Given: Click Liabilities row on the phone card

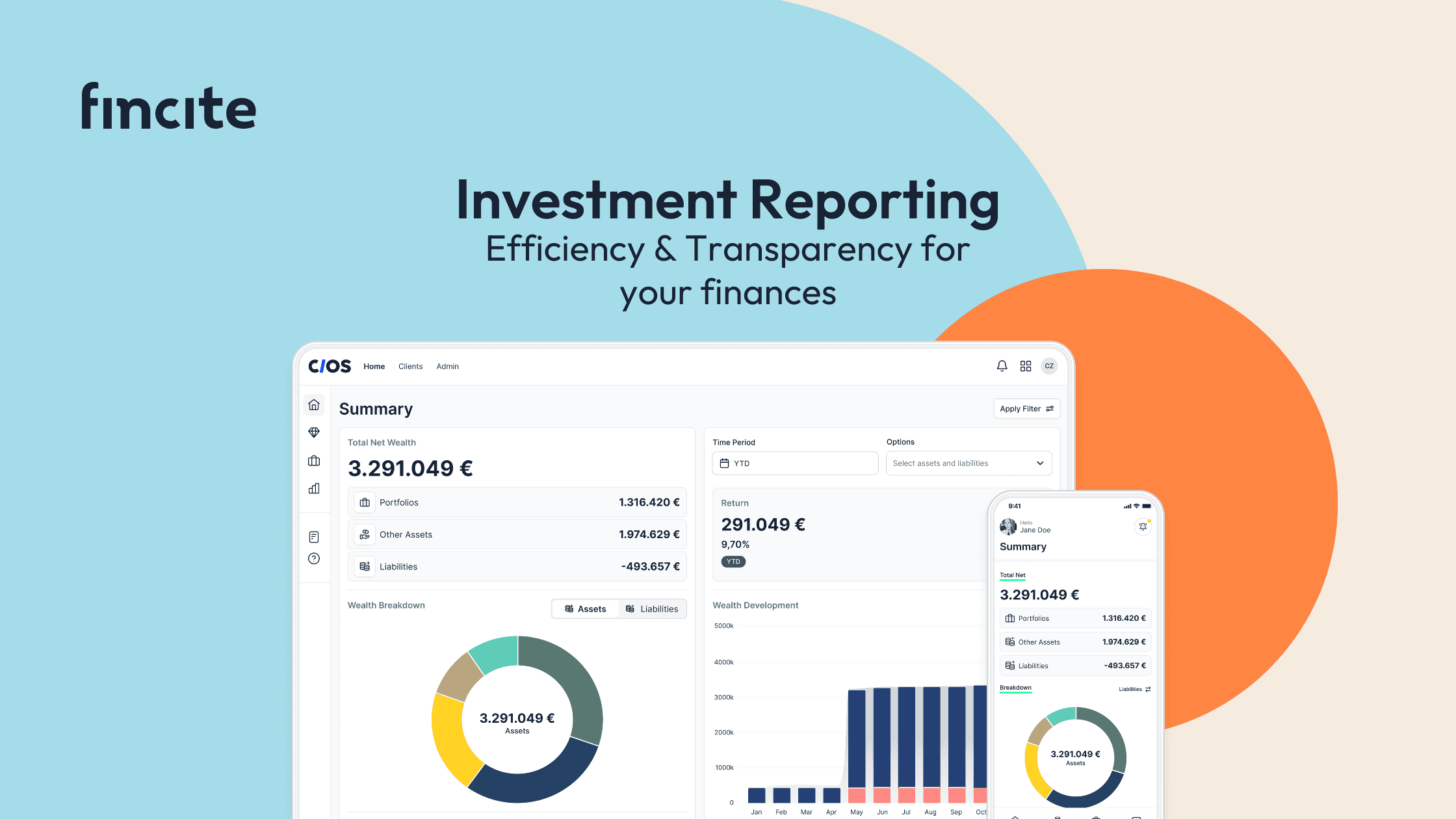Looking at the screenshot, I should (x=1076, y=666).
